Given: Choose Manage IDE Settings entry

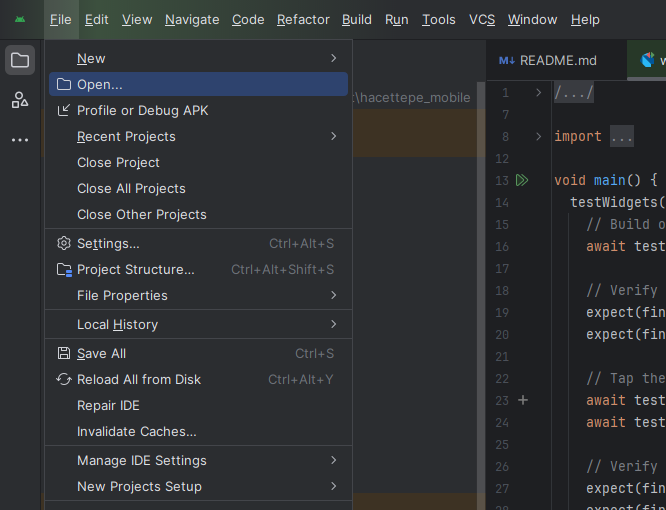Looking at the screenshot, I should pos(198,460).
